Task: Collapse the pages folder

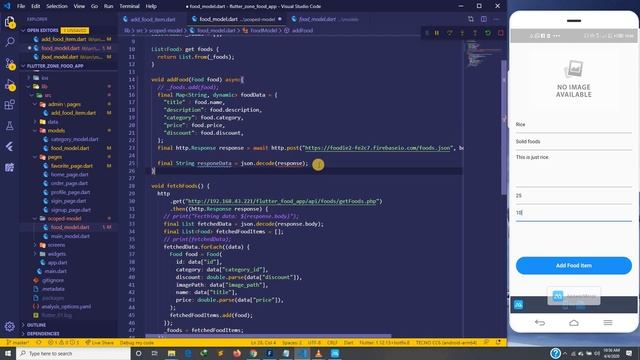Action: point(55,157)
